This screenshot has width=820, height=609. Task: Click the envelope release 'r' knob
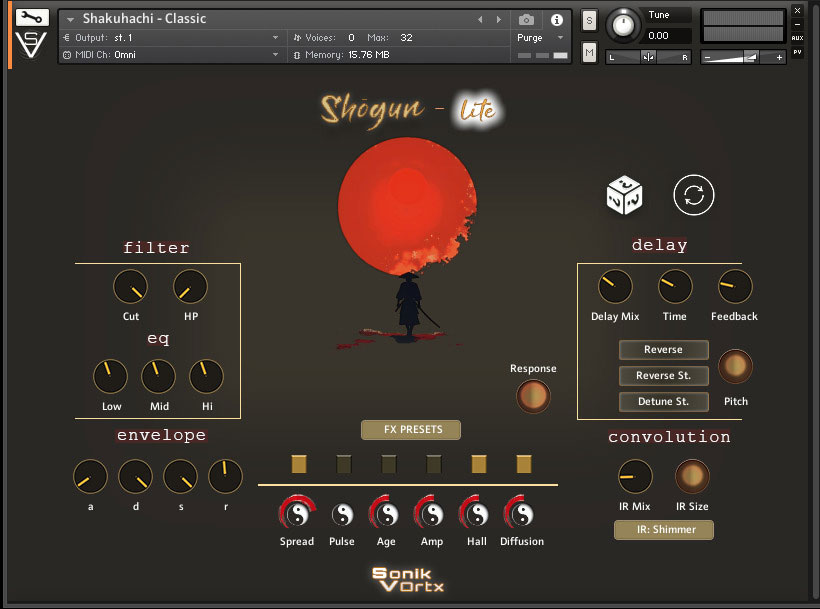225,476
